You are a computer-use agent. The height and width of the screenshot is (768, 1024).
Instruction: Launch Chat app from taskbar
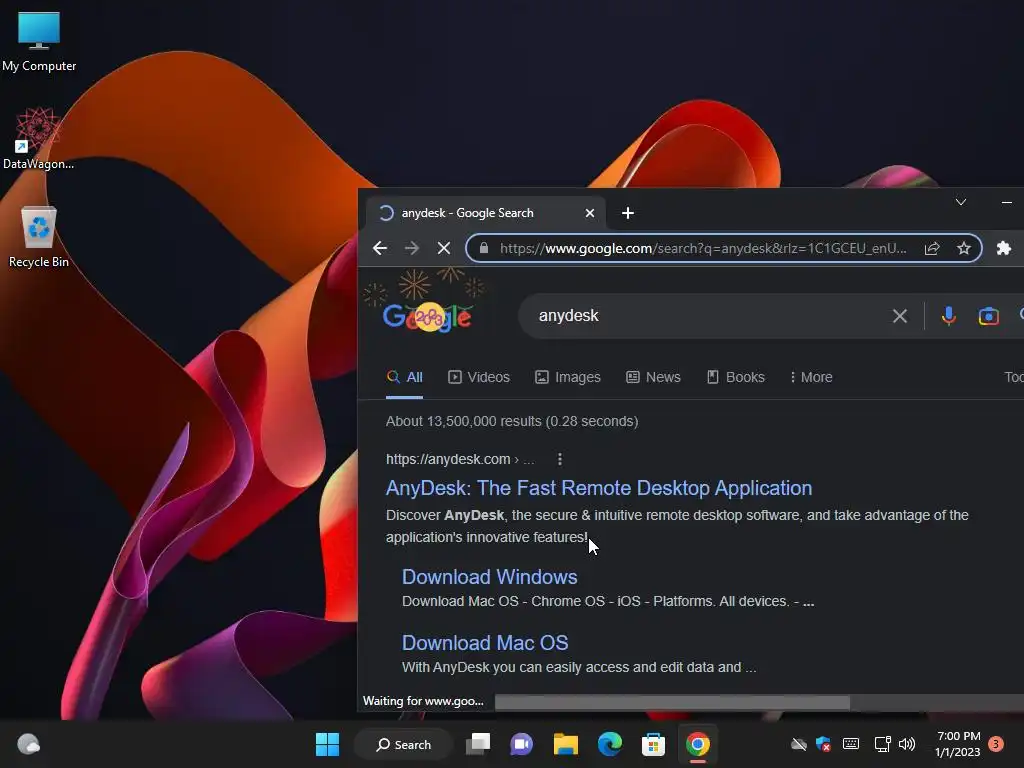pyautogui.click(x=521, y=744)
